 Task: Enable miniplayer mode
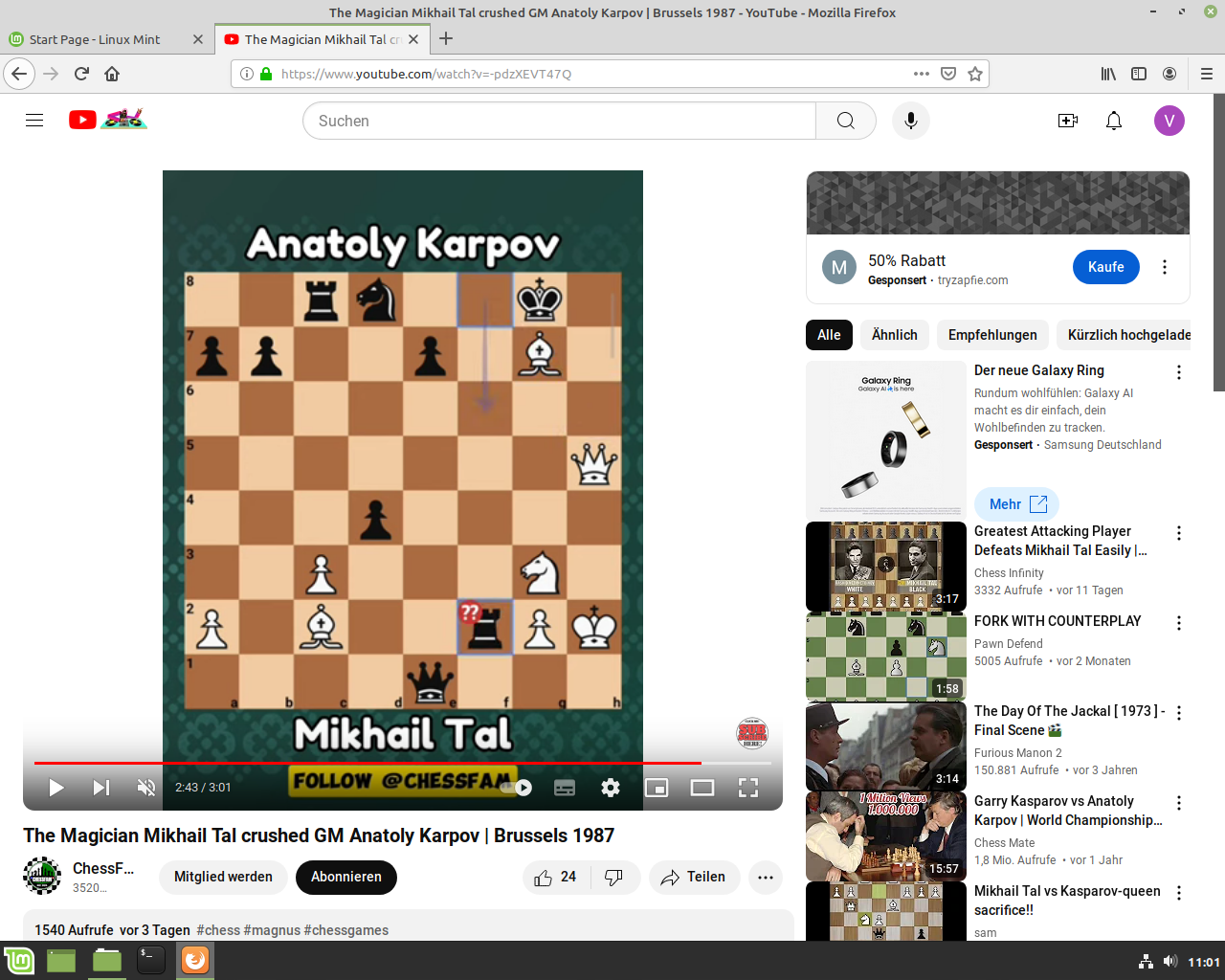pos(657,788)
